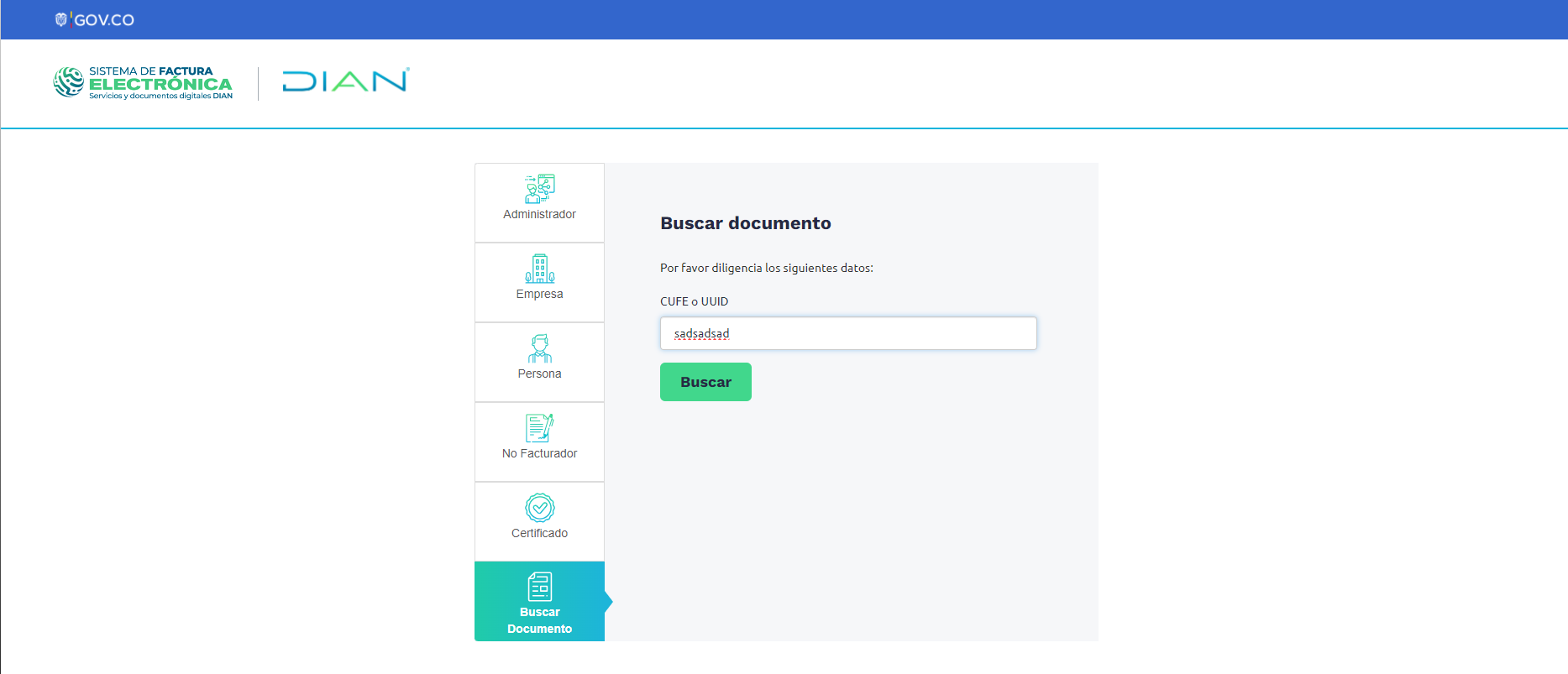Choose the Persona user icon
Viewport: 1568px width, 674px height.
click(539, 348)
